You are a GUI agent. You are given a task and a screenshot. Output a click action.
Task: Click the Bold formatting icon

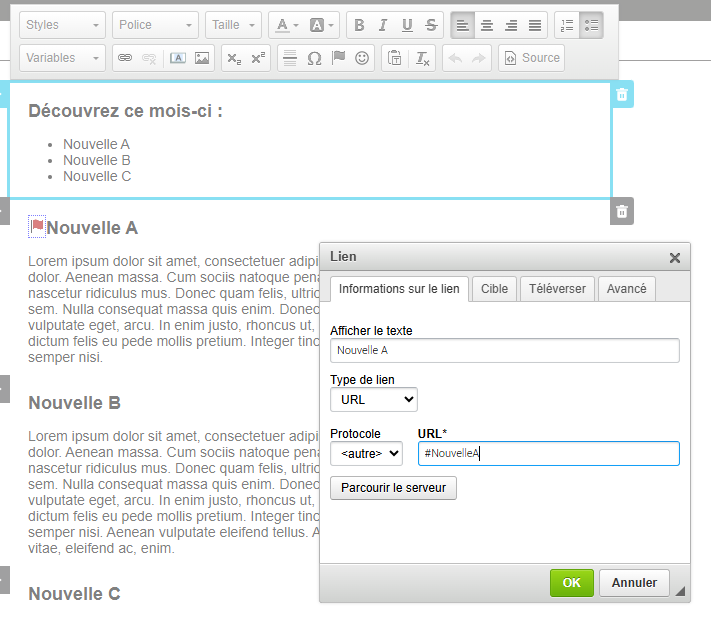tap(360, 25)
